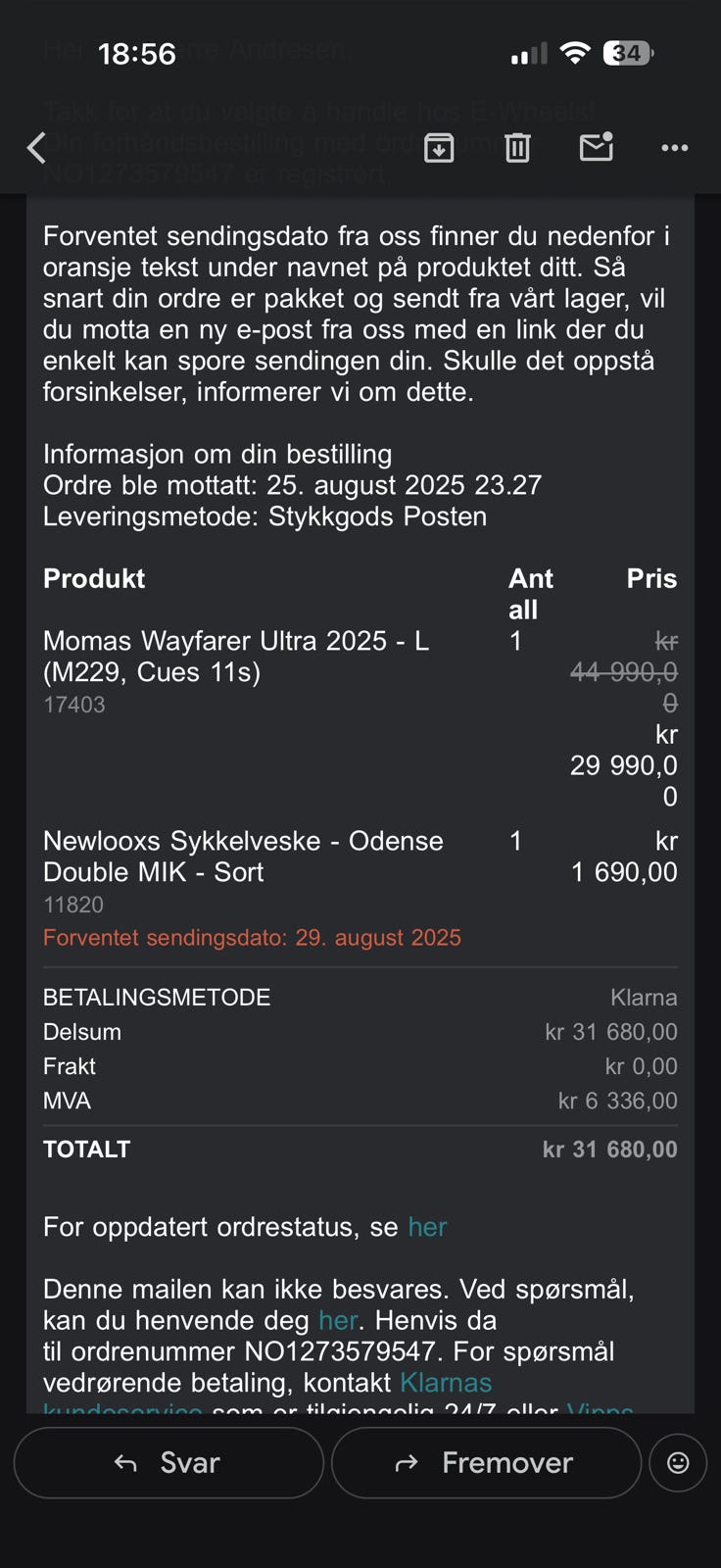Viewport: 721px width, 1568px height.
Task: Archive this email with the box icon
Action: (x=439, y=148)
